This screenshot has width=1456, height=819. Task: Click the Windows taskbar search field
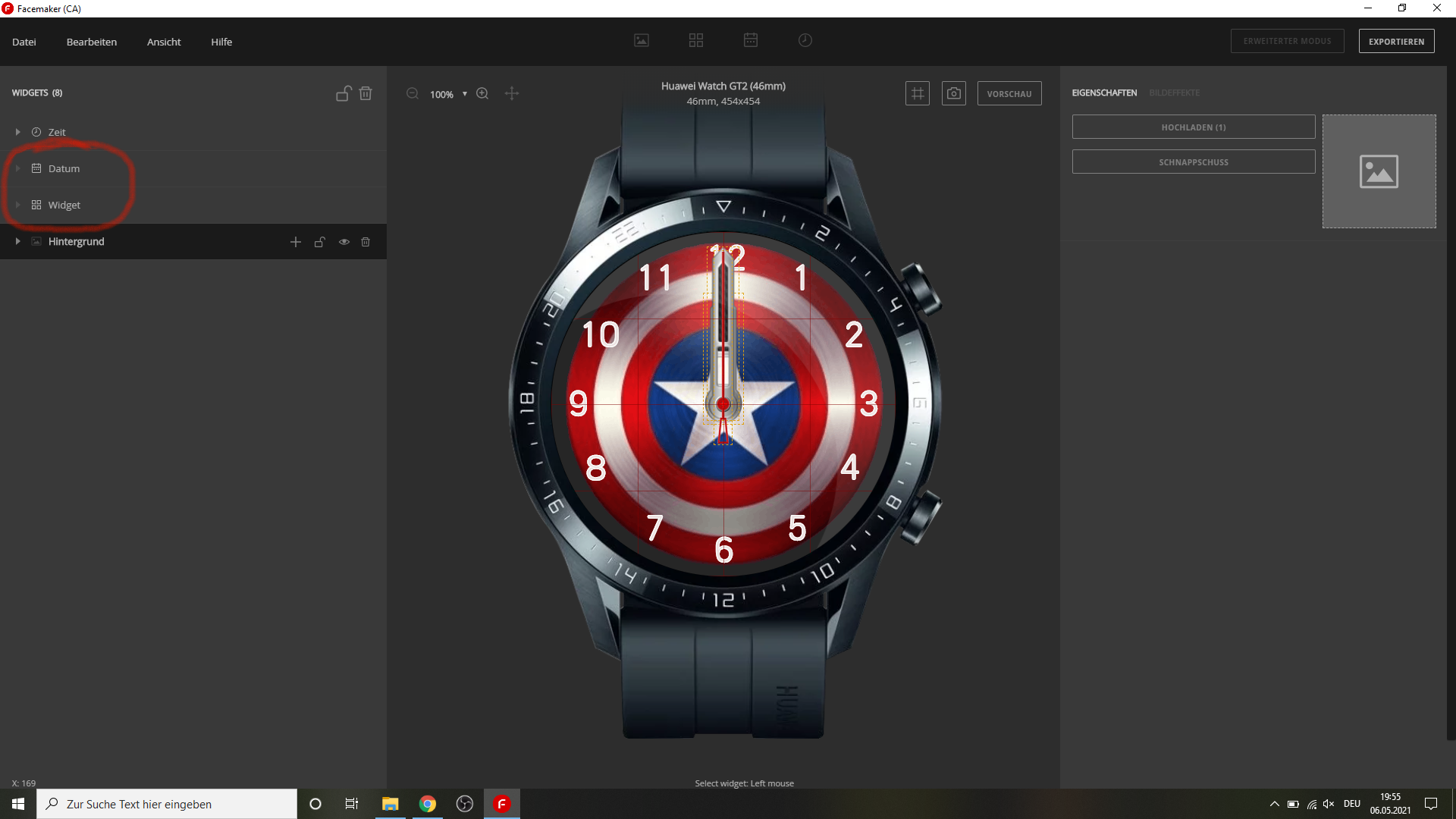[167, 804]
